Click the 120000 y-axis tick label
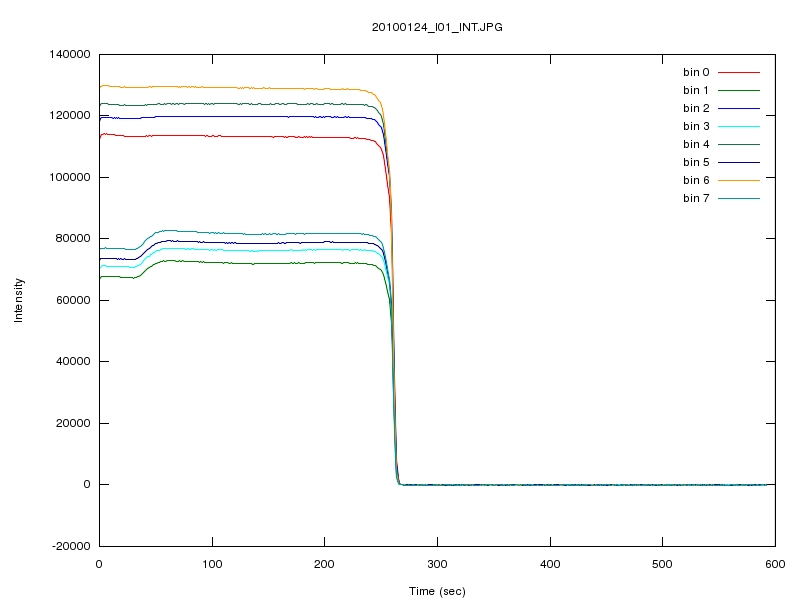 (x=69, y=116)
